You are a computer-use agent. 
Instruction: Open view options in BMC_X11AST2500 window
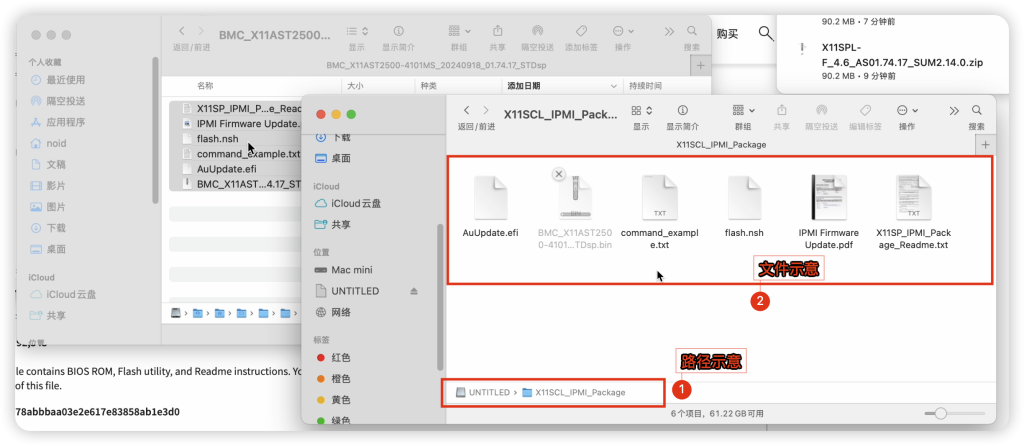point(357,31)
